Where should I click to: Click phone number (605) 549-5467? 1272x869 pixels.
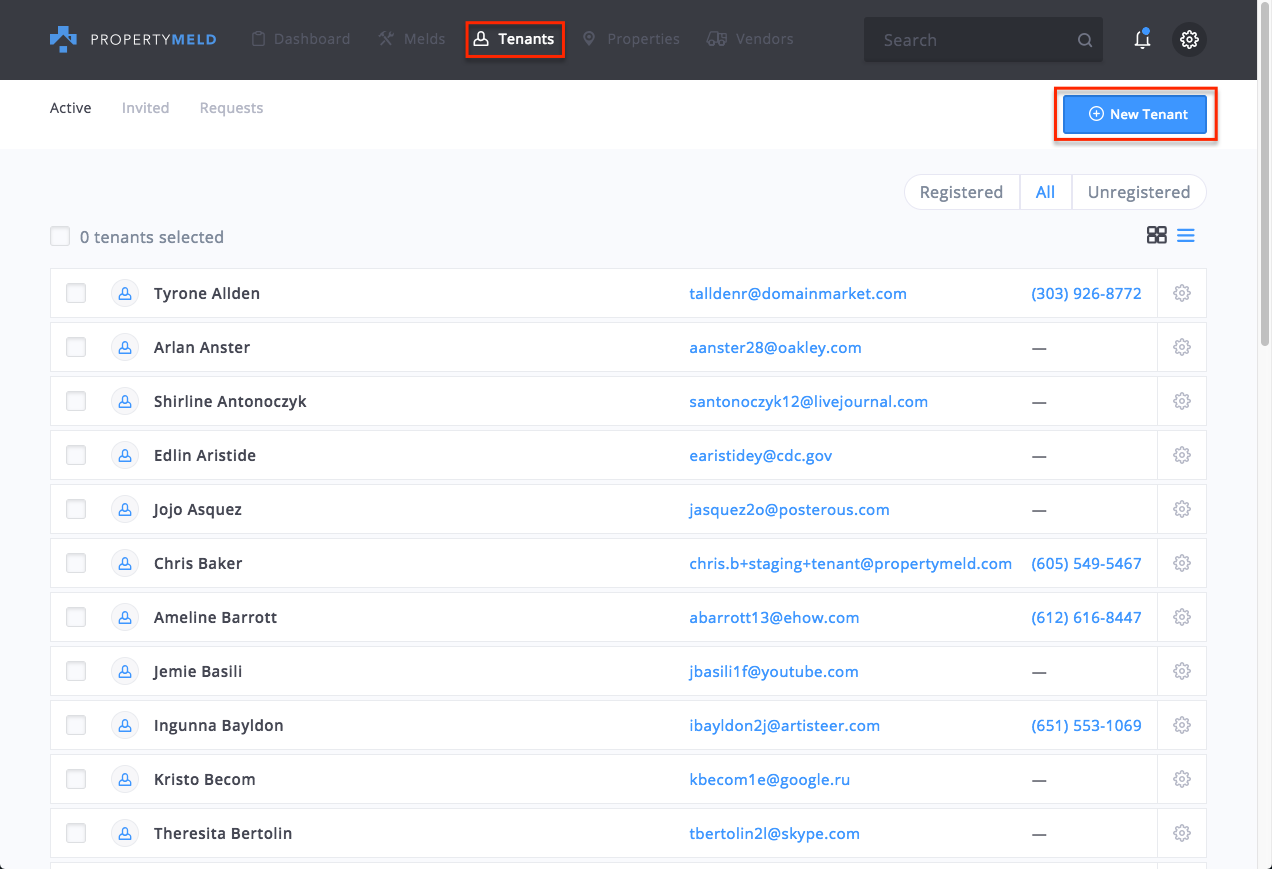tap(1086, 563)
